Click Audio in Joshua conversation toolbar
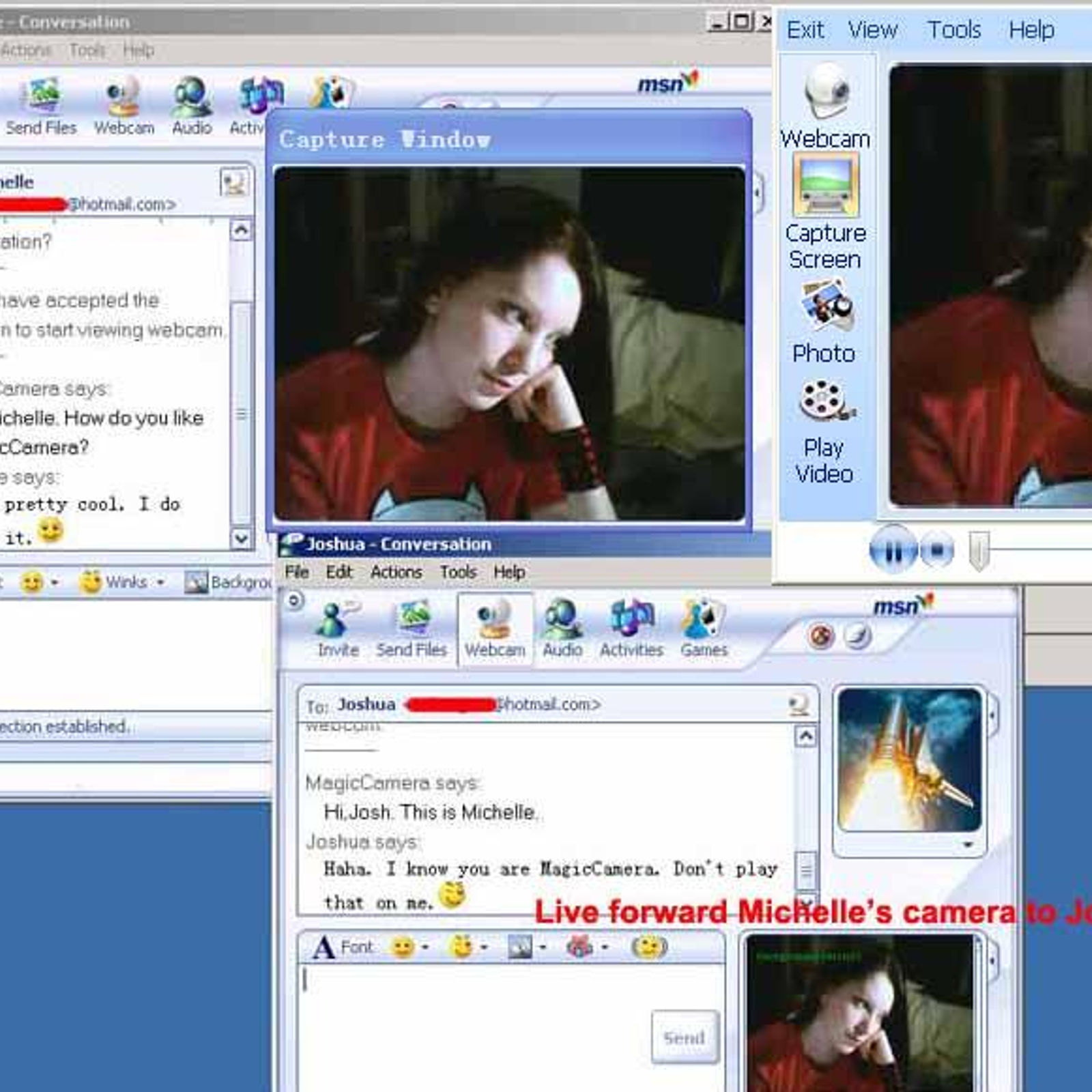Viewport: 1092px width, 1092px height. coord(562,629)
